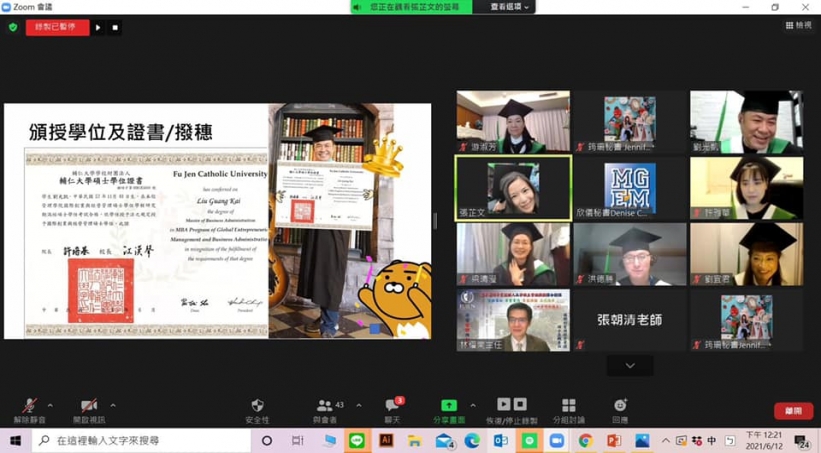Resume recording with the play button

tap(98, 27)
